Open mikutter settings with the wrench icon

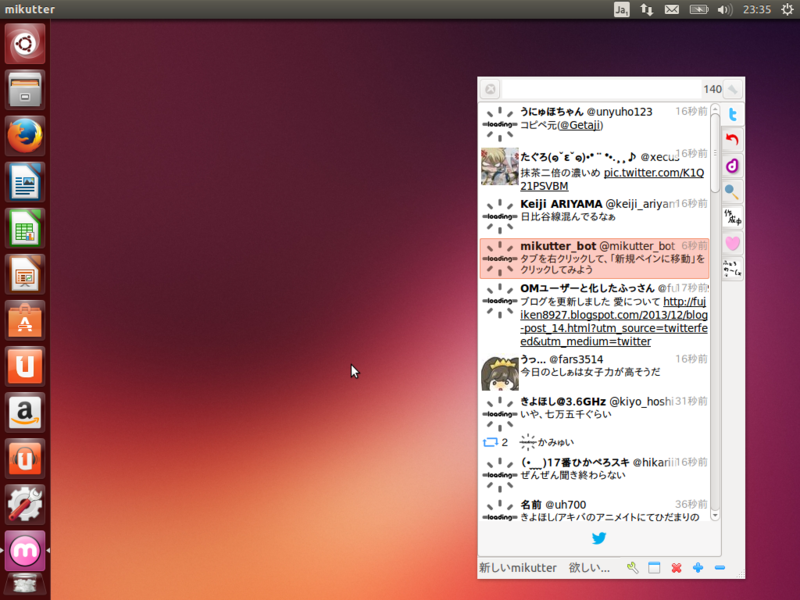tap(632, 567)
